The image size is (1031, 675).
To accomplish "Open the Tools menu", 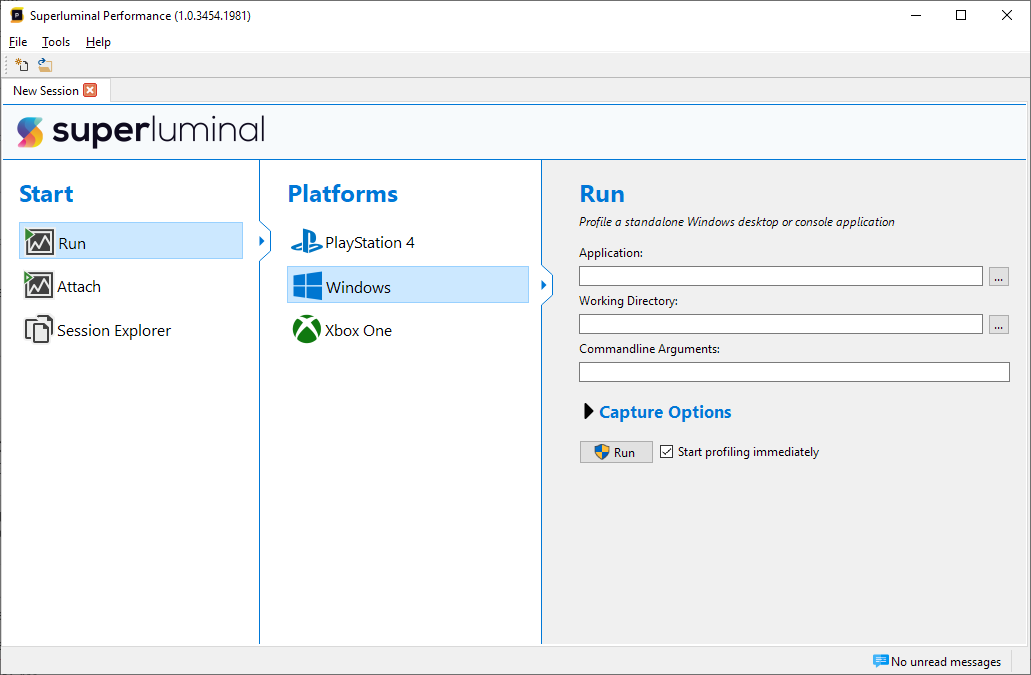I will click(x=56, y=42).
